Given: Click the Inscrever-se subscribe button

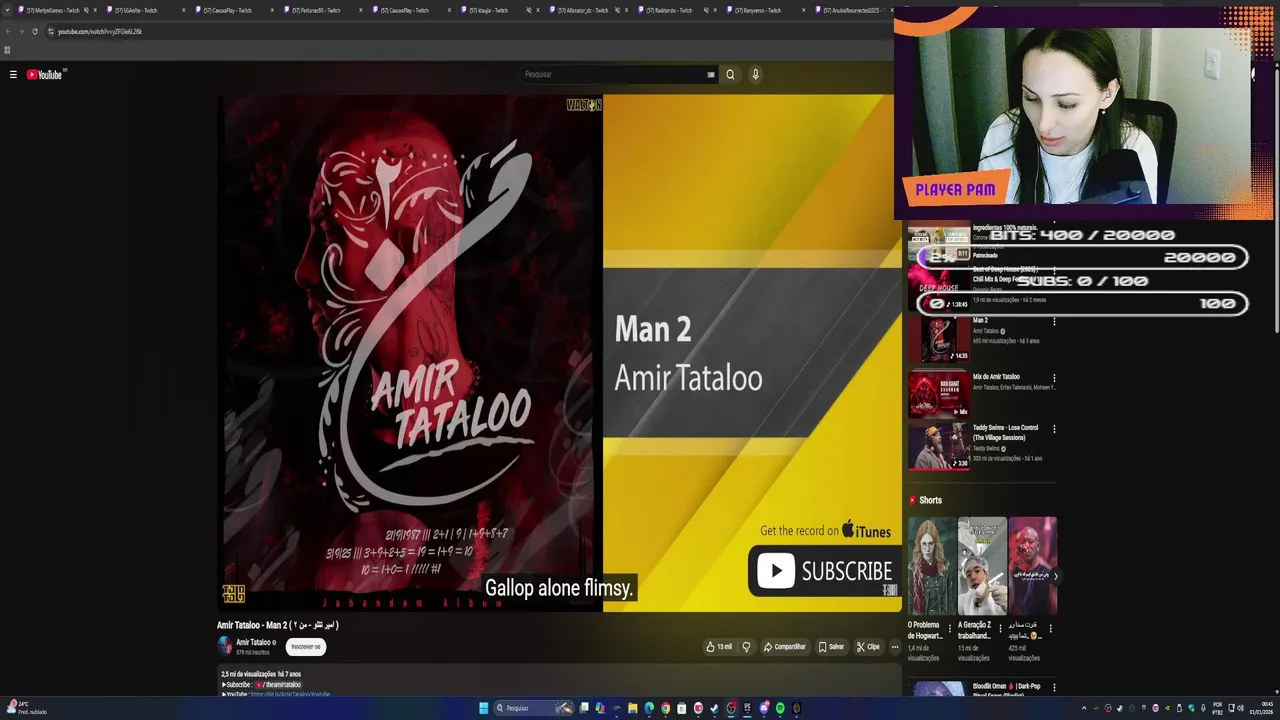Looking at the screenshot, I should [x=306, y=646].
